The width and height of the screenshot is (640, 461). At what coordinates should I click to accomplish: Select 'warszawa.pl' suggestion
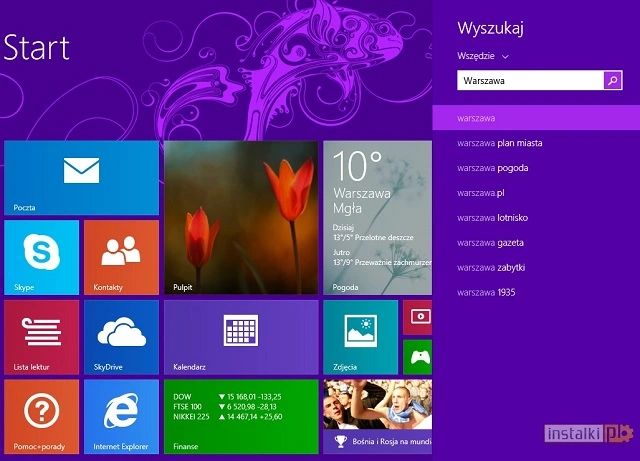[536, 193]
